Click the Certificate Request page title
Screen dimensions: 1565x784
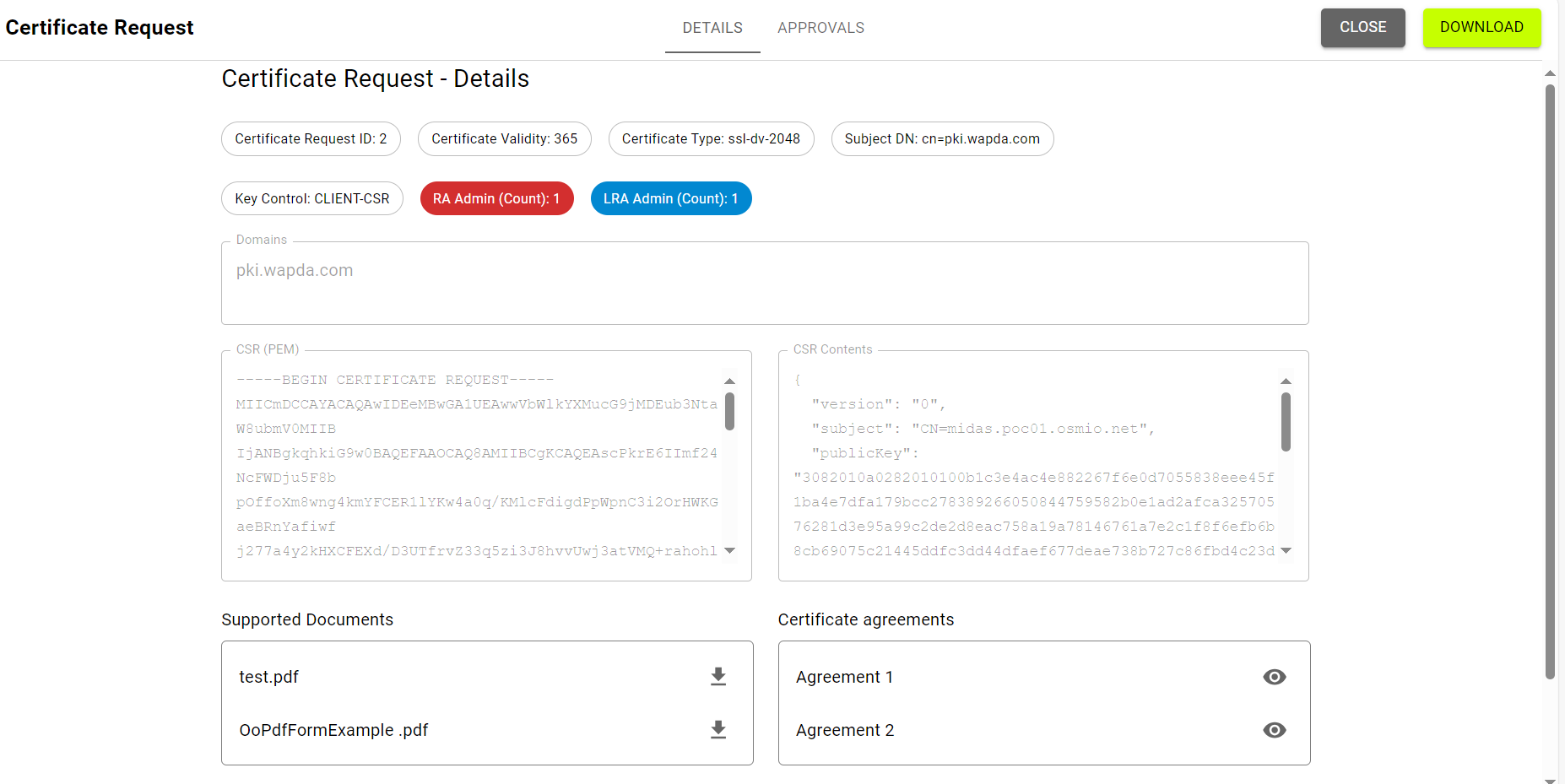click(x=100, y=28)
